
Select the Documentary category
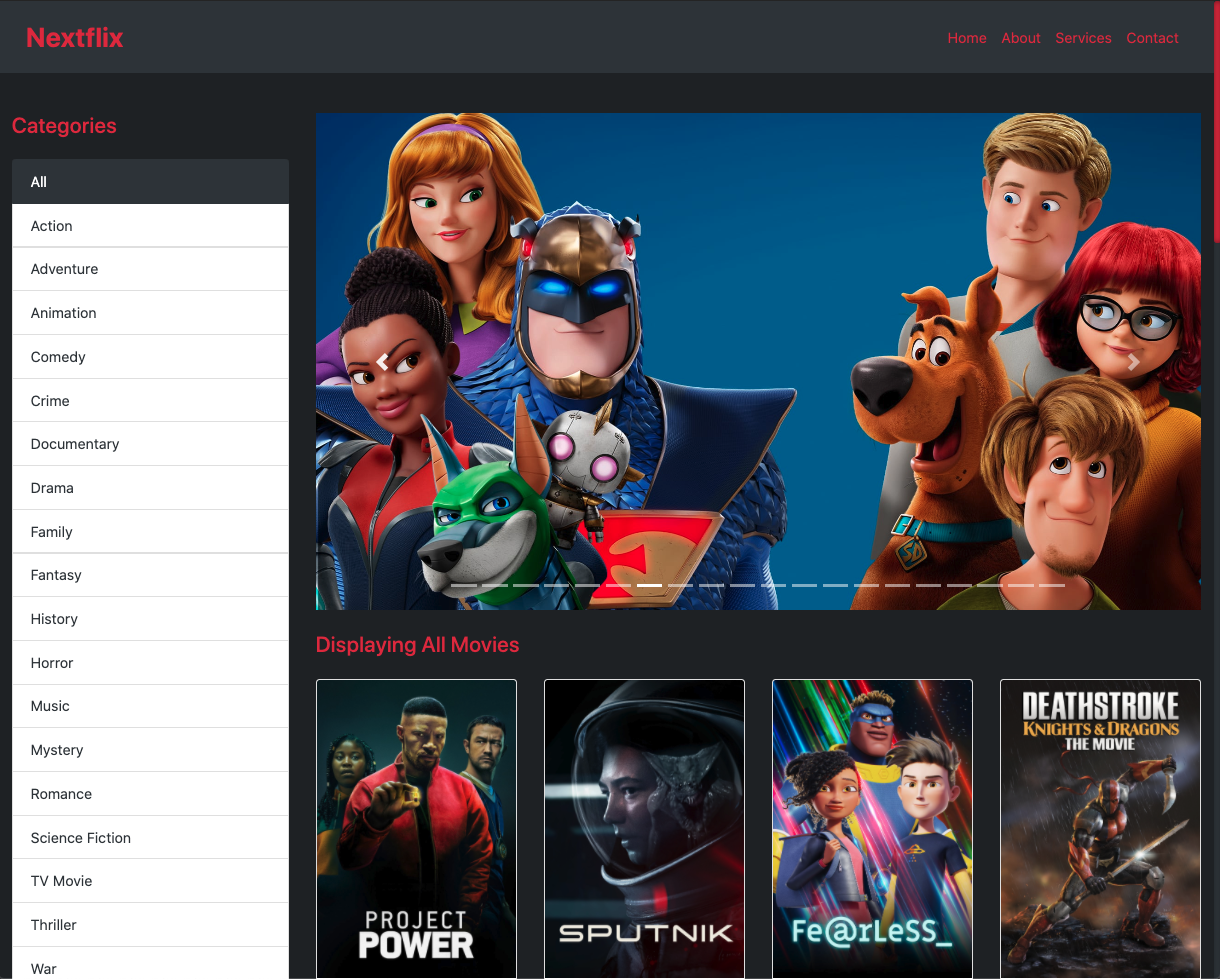tap(150, 444)
